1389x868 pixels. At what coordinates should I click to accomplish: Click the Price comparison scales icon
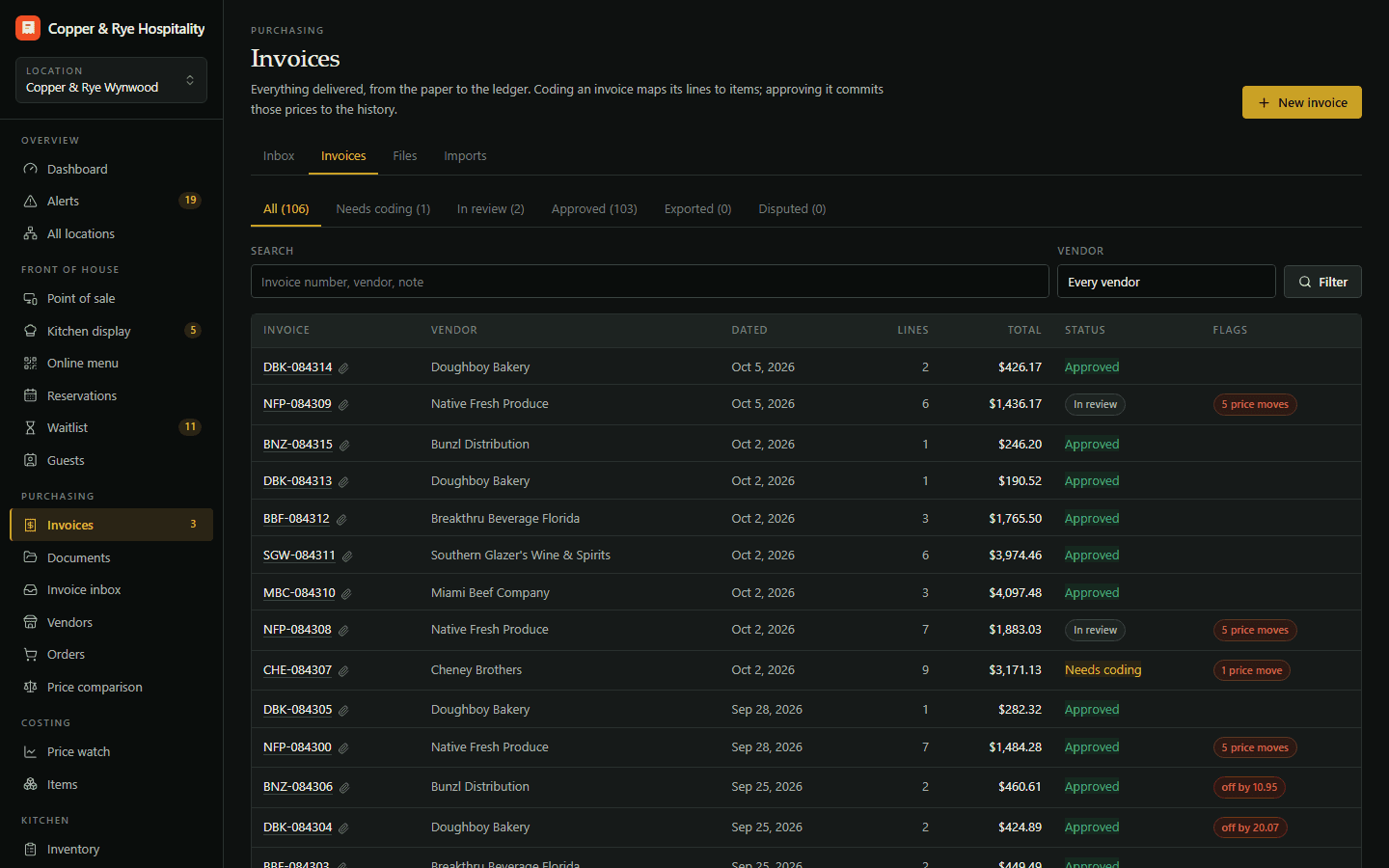point(30,687)
